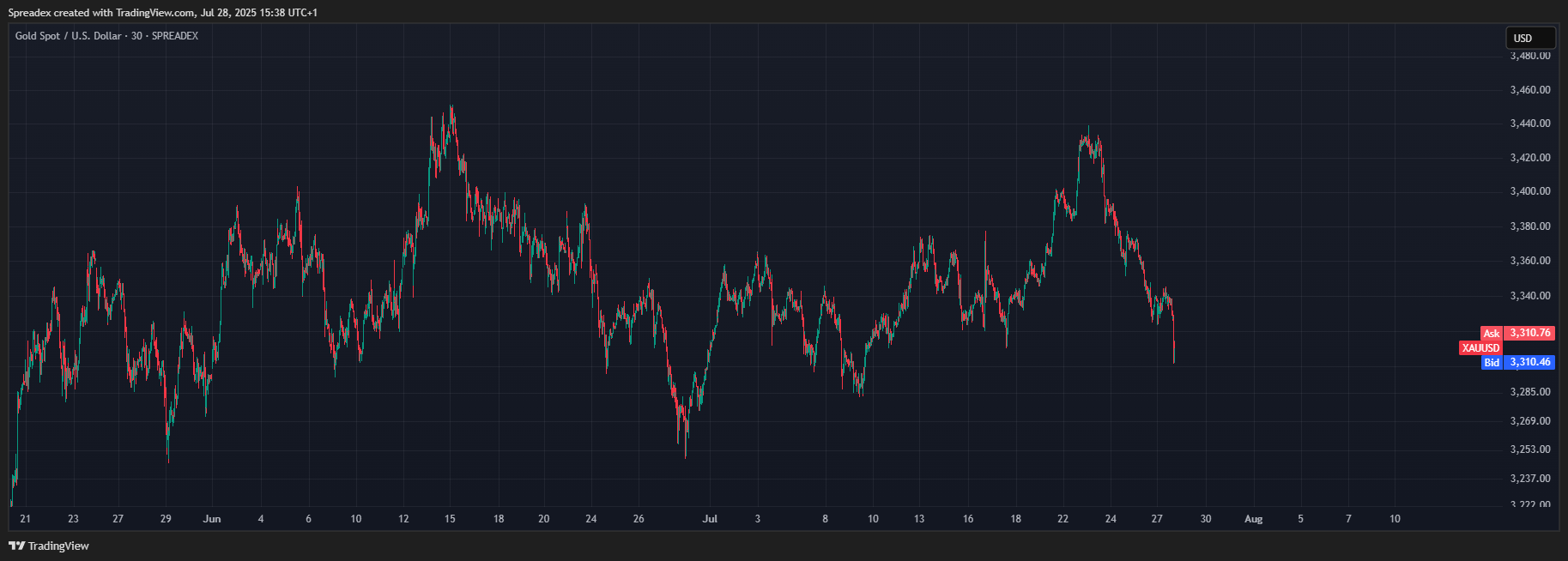Click the Jun label on time axis
The image size is (1568, 561).
[212, 519]
